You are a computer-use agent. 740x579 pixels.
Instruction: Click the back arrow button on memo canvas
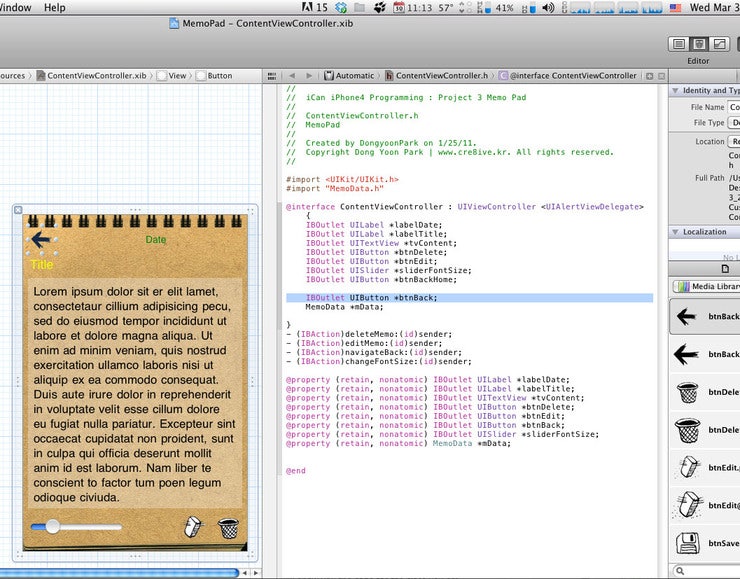coord(41,240)
